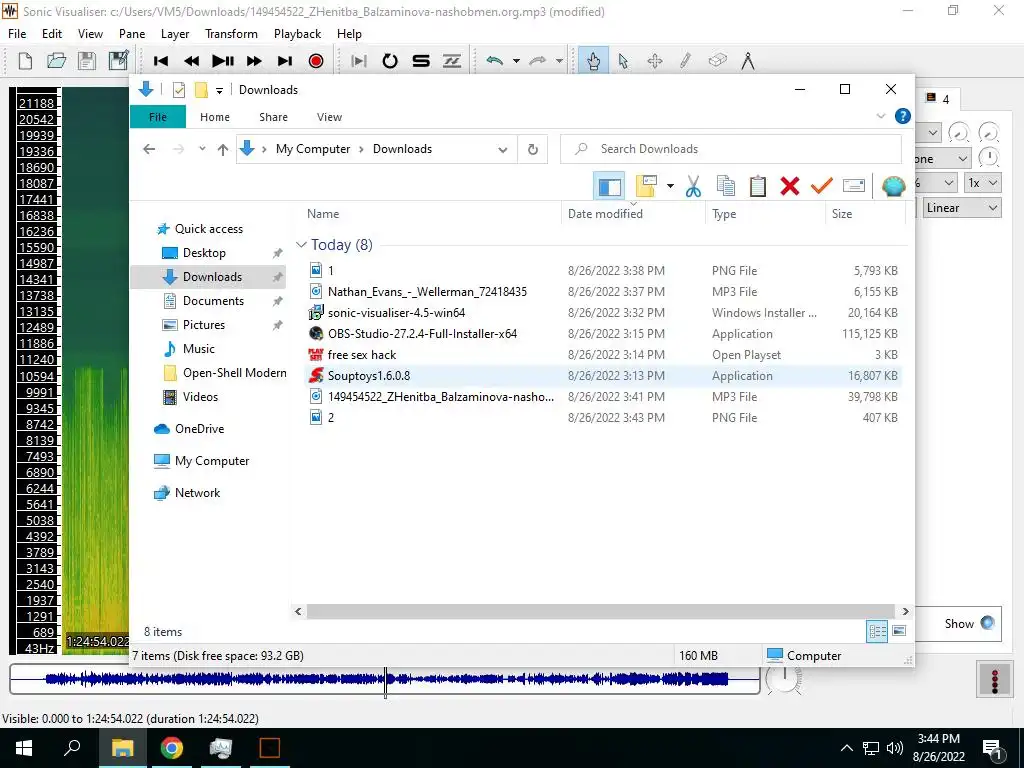
Task: Click the Email envelope icon in Explorer toolbar
Action: 854,187
